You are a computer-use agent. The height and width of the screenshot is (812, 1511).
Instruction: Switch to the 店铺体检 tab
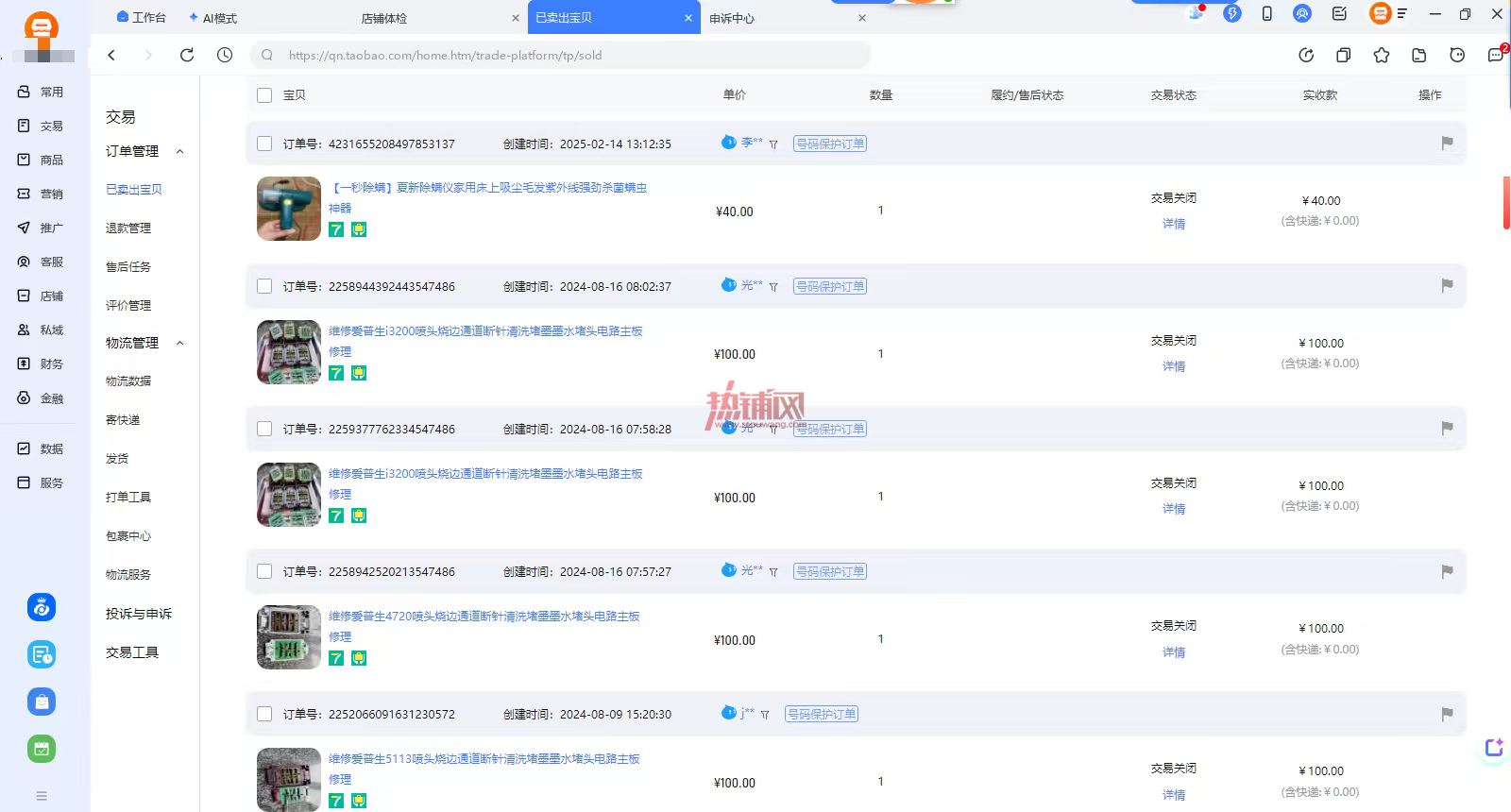(x=384, y=18)
